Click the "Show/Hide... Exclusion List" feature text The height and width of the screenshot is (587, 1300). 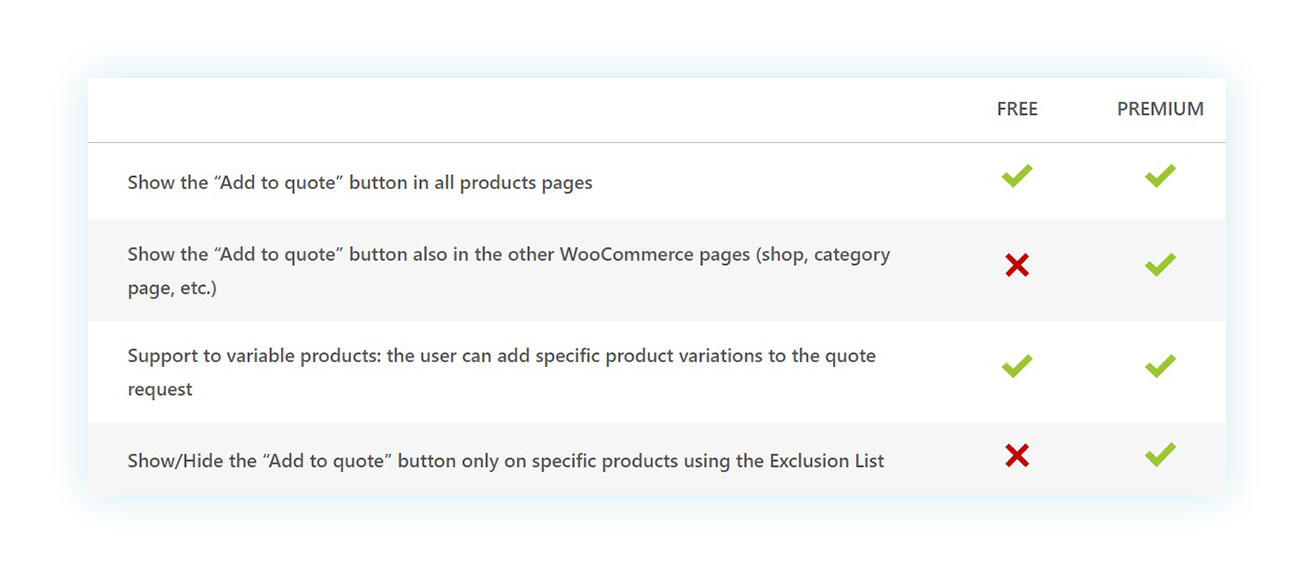(x=506, y=461)
